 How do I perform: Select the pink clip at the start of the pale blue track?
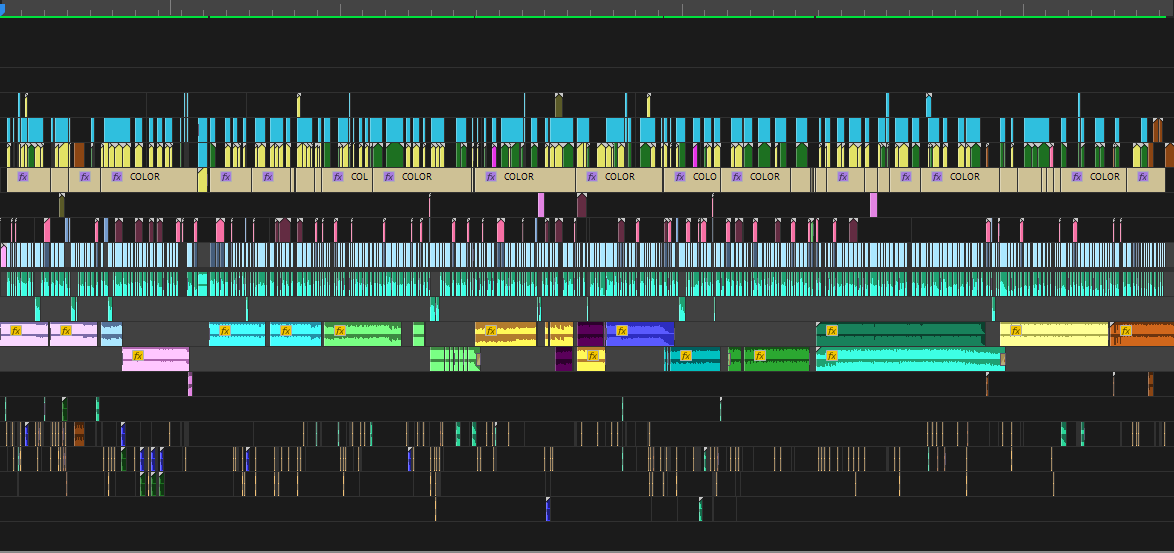click(x=3, y=255)
